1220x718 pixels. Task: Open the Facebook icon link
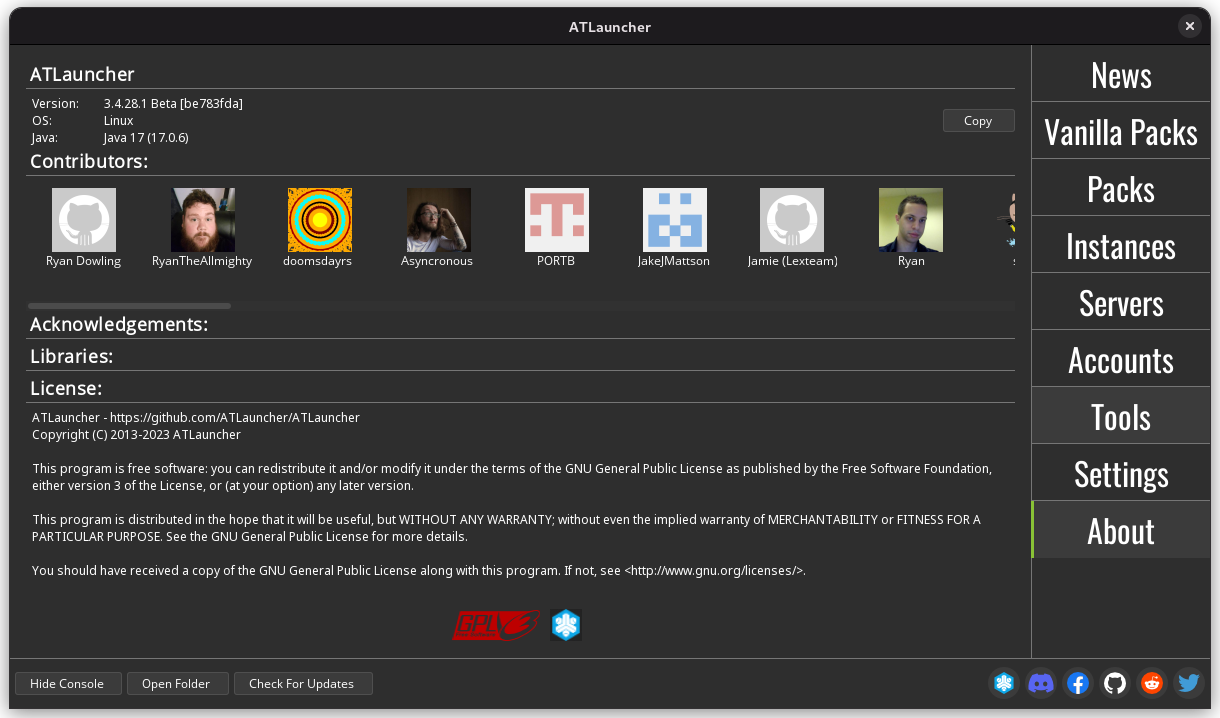(x=1078, y=683)
